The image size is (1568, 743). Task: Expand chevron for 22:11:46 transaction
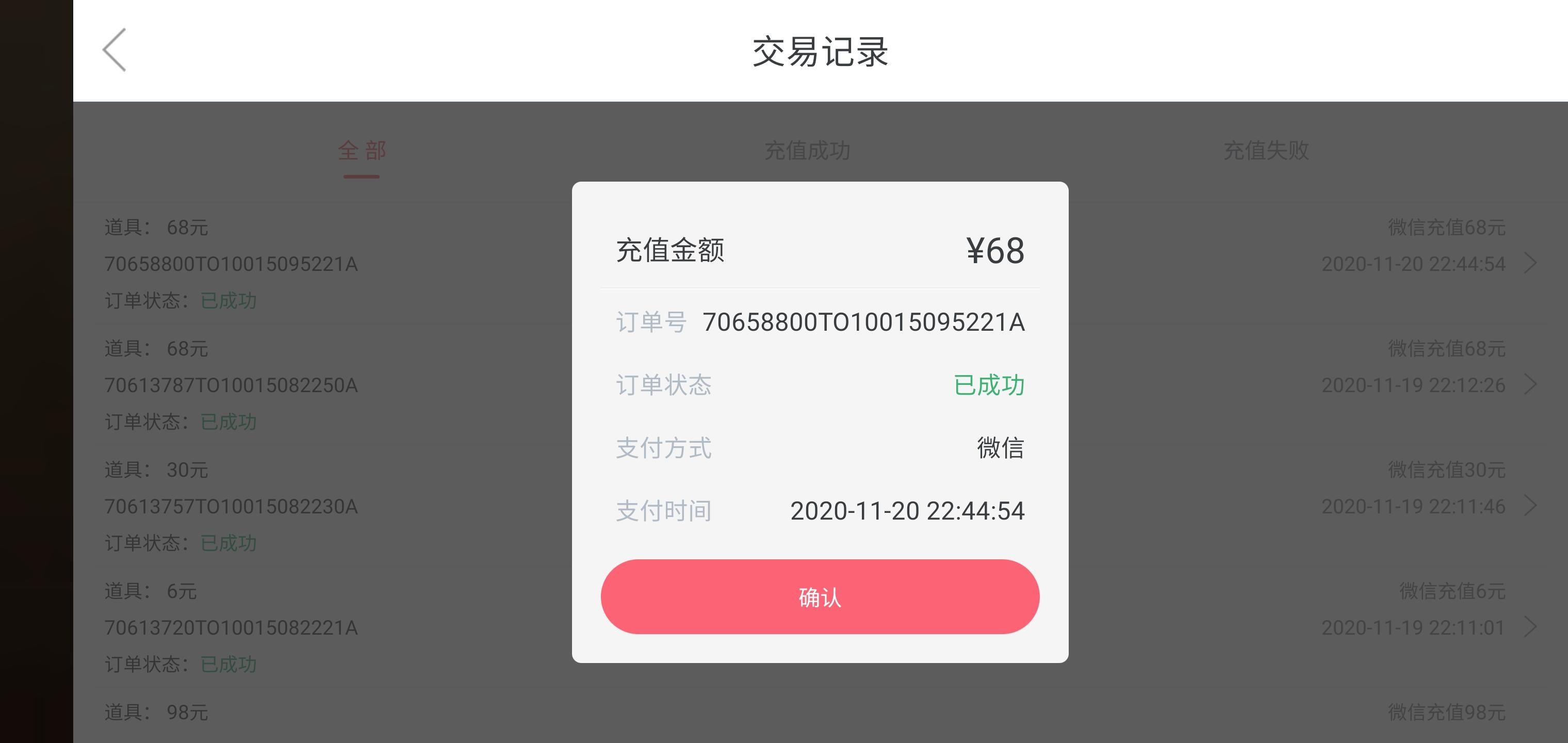pyautogui.click(x=1531, y=506)
